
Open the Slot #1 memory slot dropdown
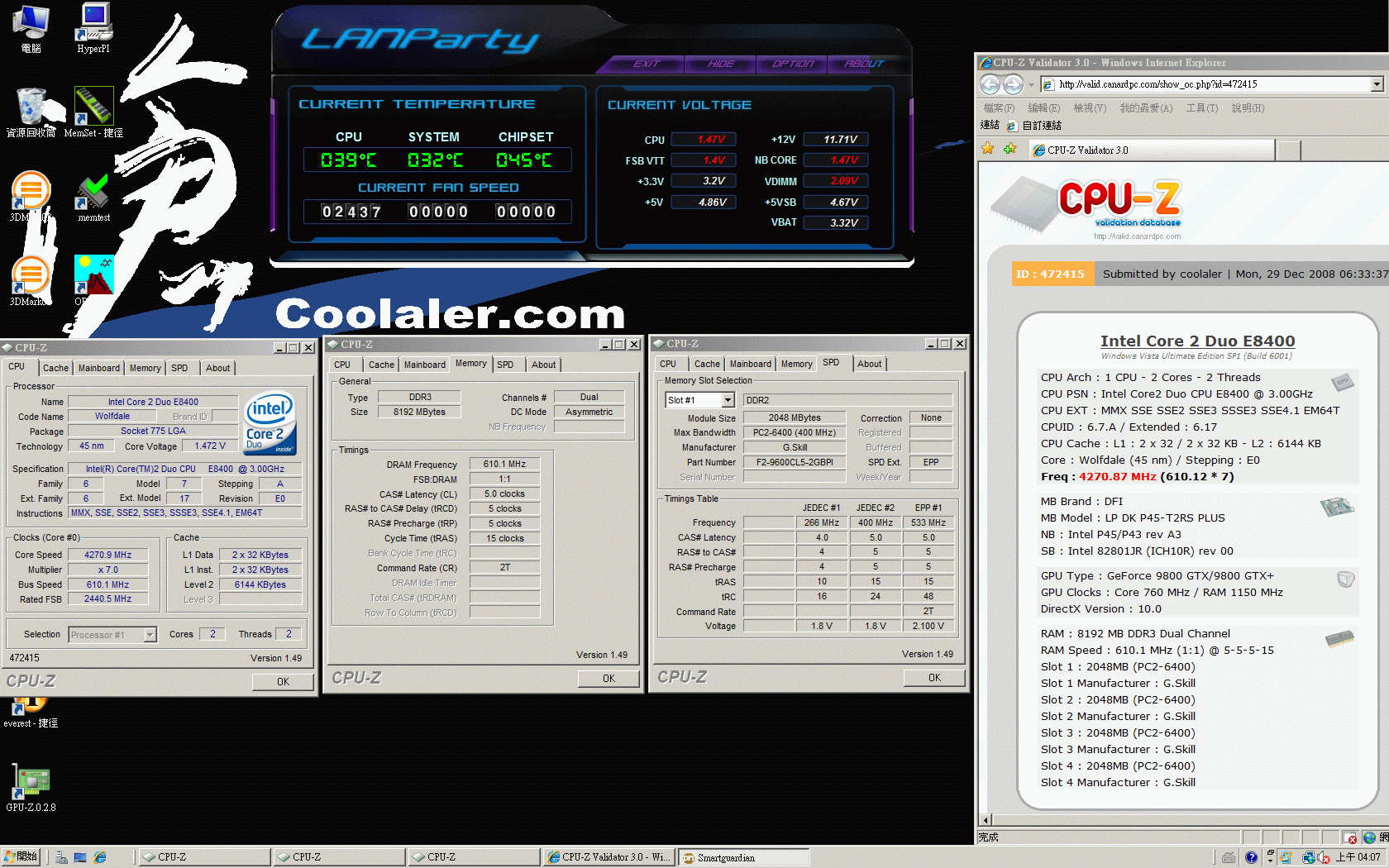[x=728, y=400]
